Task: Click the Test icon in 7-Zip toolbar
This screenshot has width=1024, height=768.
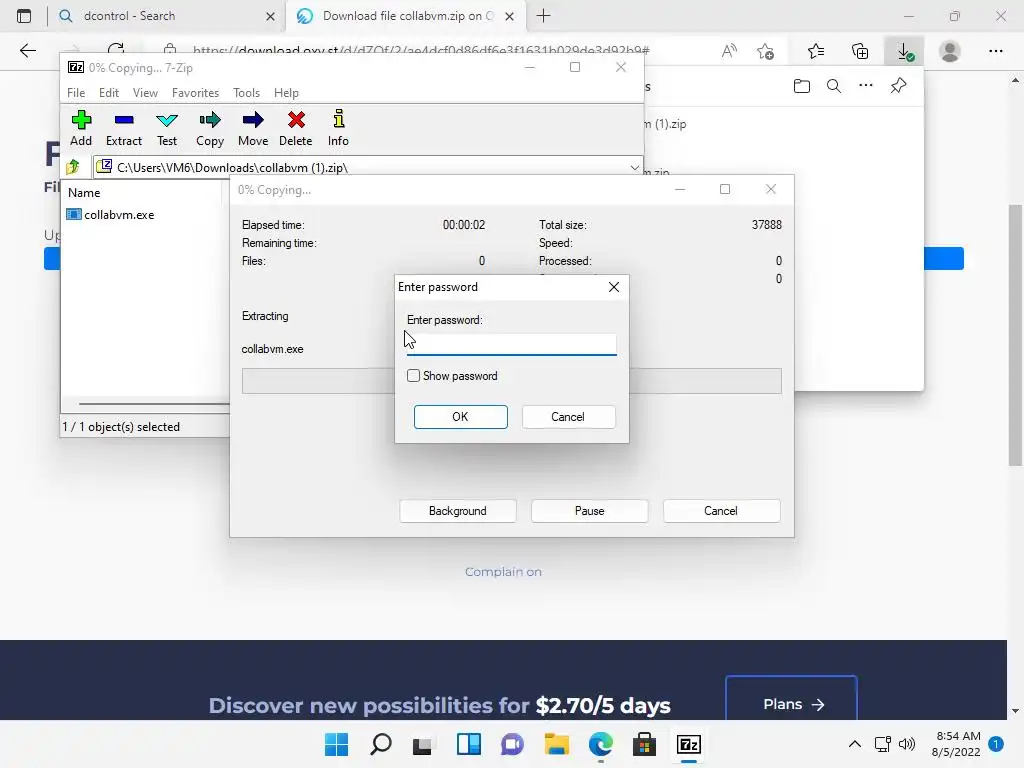Action: click(x=167, y=128)
